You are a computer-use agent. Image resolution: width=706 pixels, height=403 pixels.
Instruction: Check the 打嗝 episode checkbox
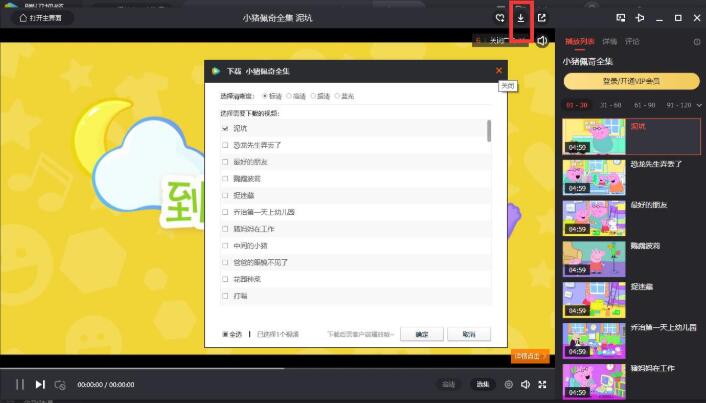225,296
